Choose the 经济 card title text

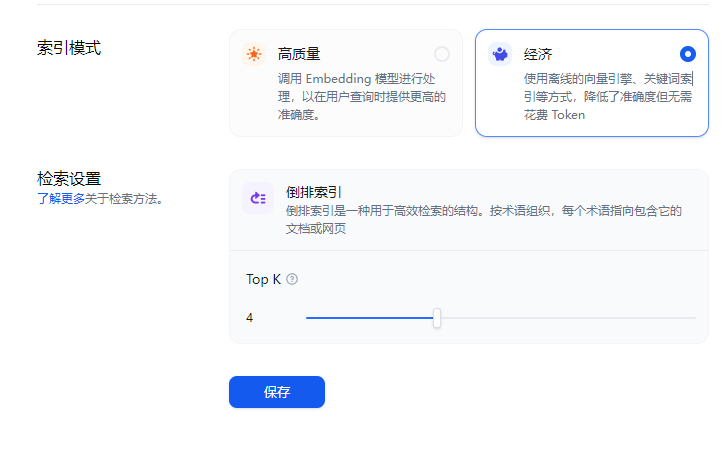[x=538, y=54]
